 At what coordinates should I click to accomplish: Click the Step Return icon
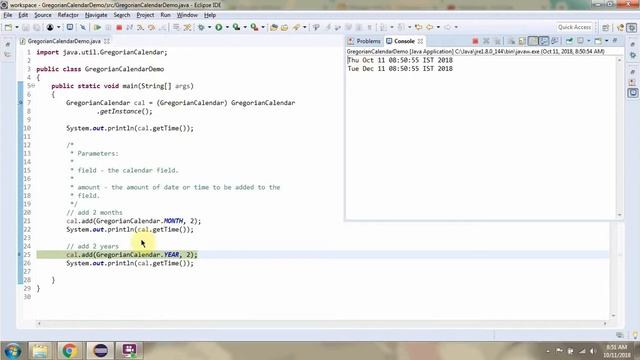[x=162, y=27]
